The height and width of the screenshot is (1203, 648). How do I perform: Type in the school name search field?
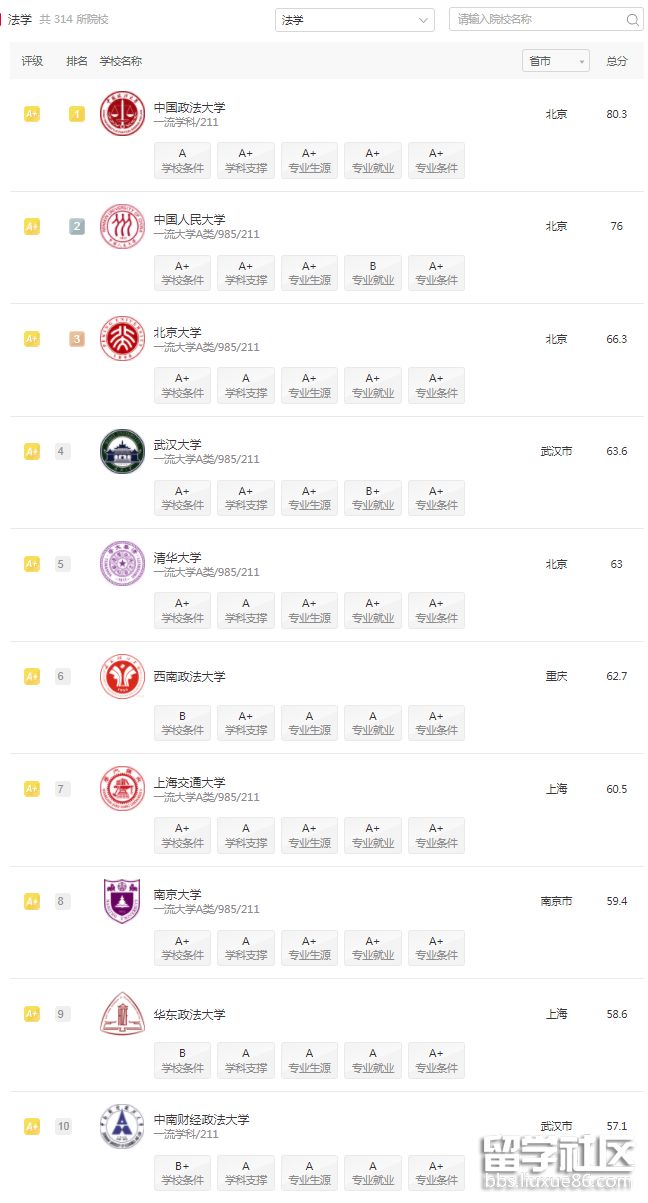(535, 20)
